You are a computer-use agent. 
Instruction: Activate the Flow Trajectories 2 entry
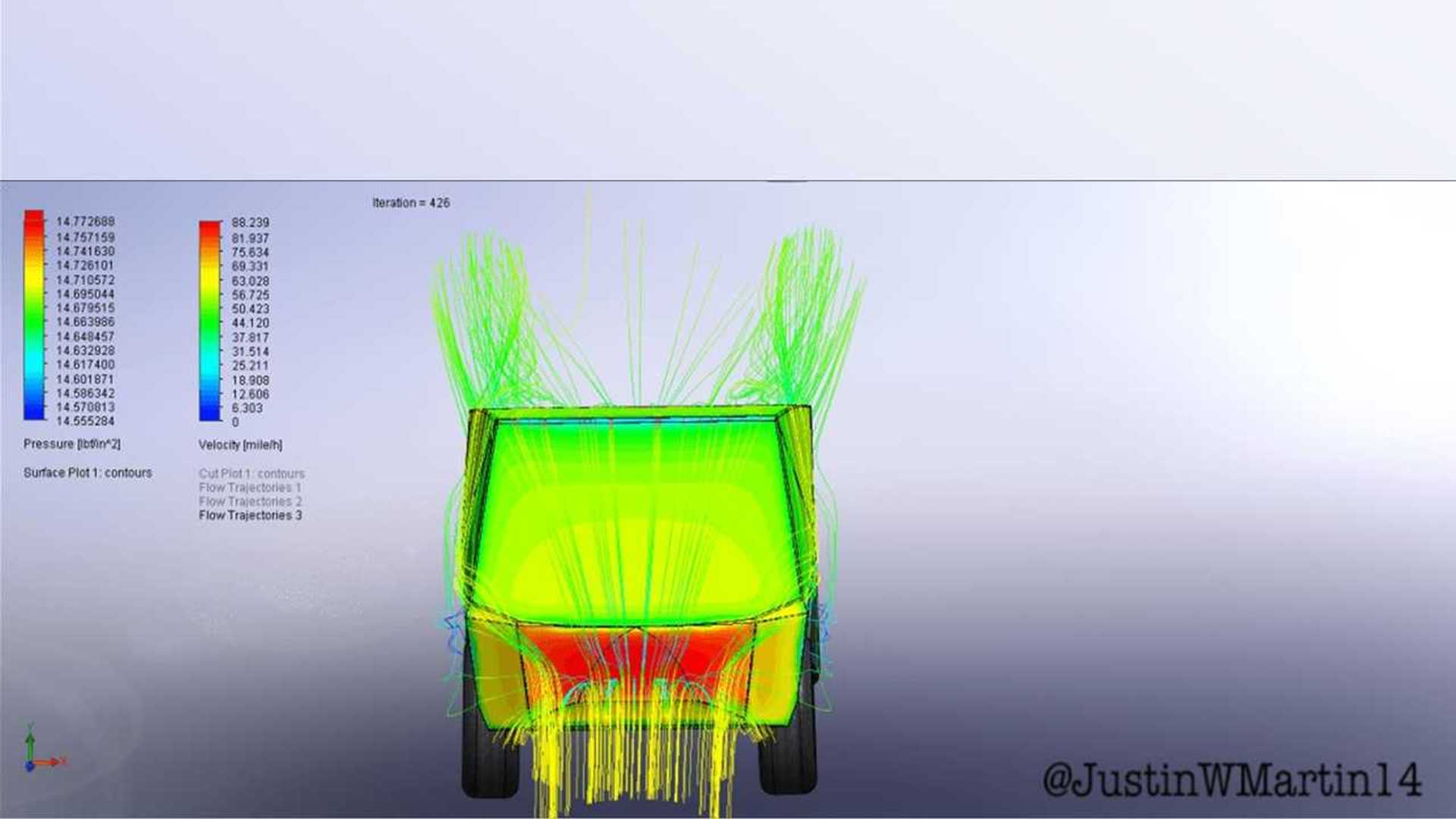(x=250, y=501)
